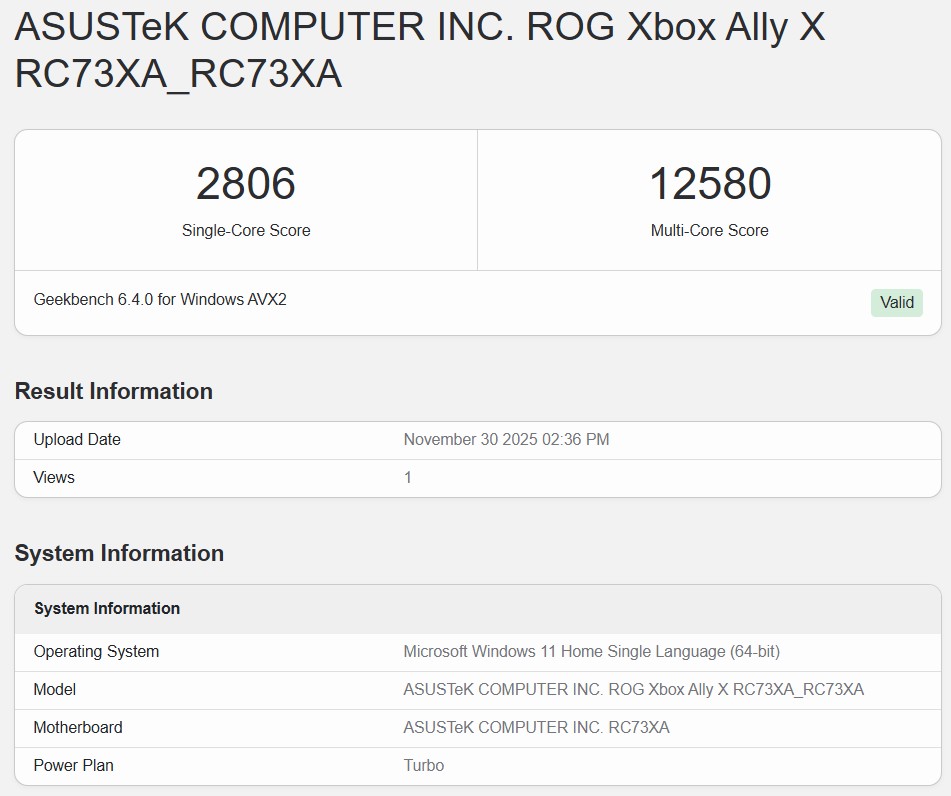Click the Result Information section heading
The image size is (951, 796).
click(113, 391)
